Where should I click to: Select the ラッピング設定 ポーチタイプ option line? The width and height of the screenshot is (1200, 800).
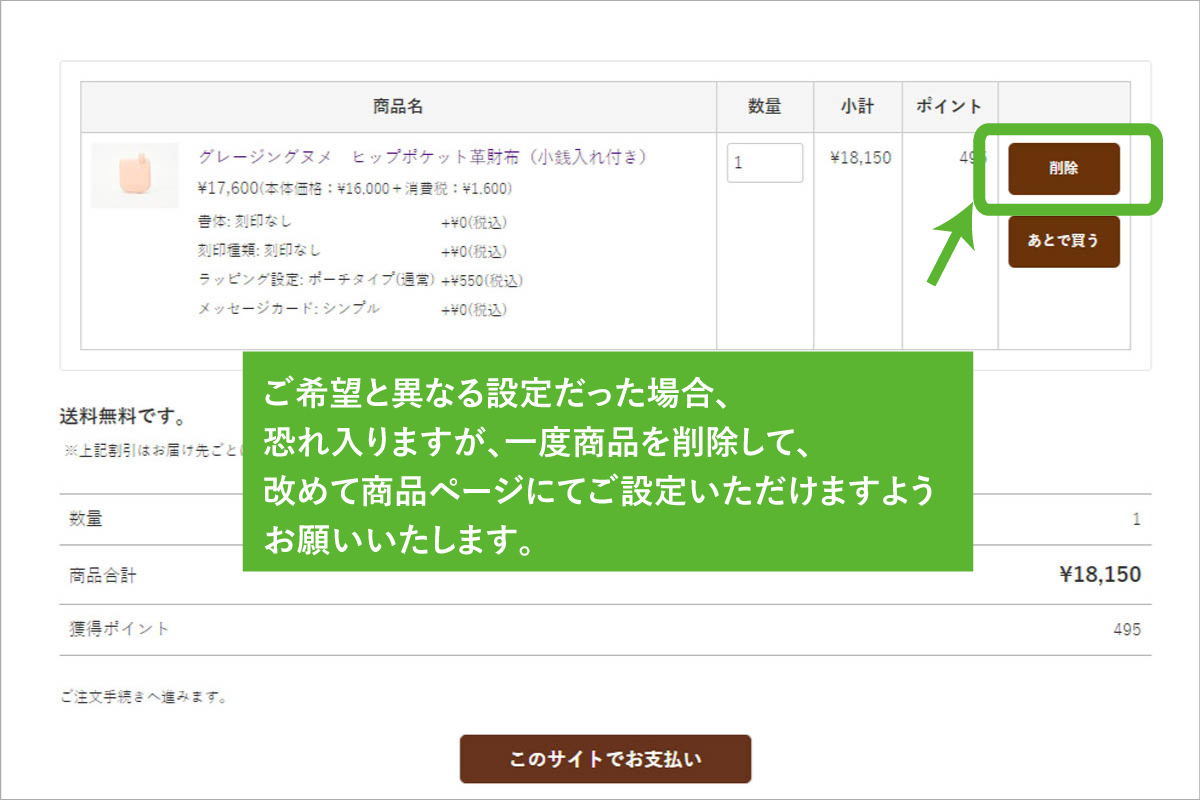[316, 280]
